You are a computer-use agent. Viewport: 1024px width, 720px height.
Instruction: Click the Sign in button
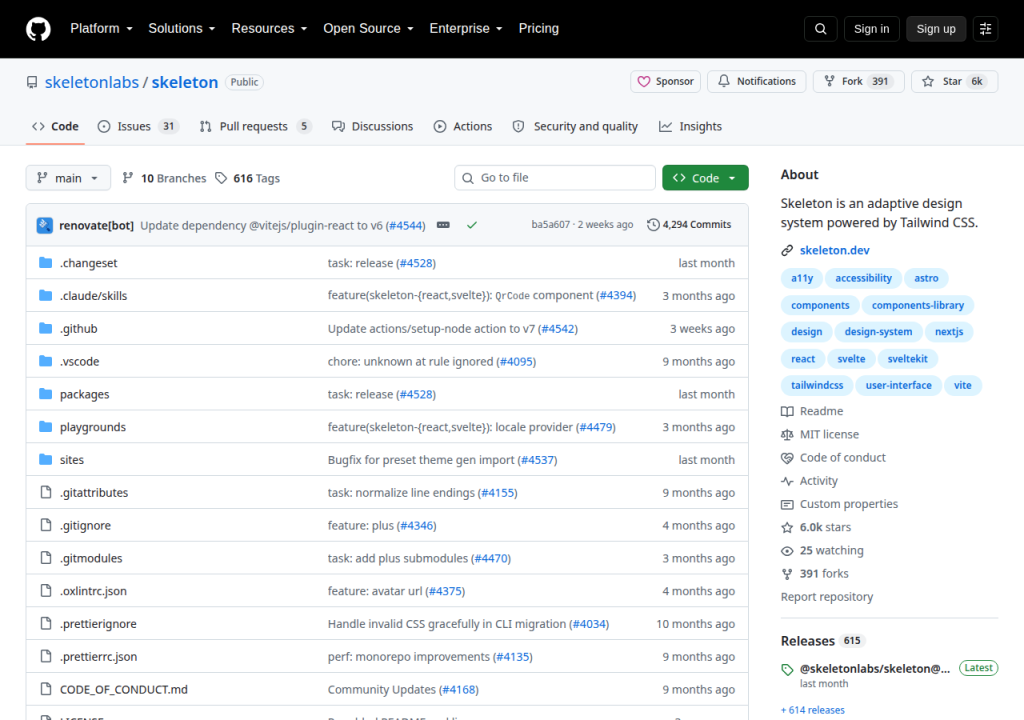[x=871, y=29]
